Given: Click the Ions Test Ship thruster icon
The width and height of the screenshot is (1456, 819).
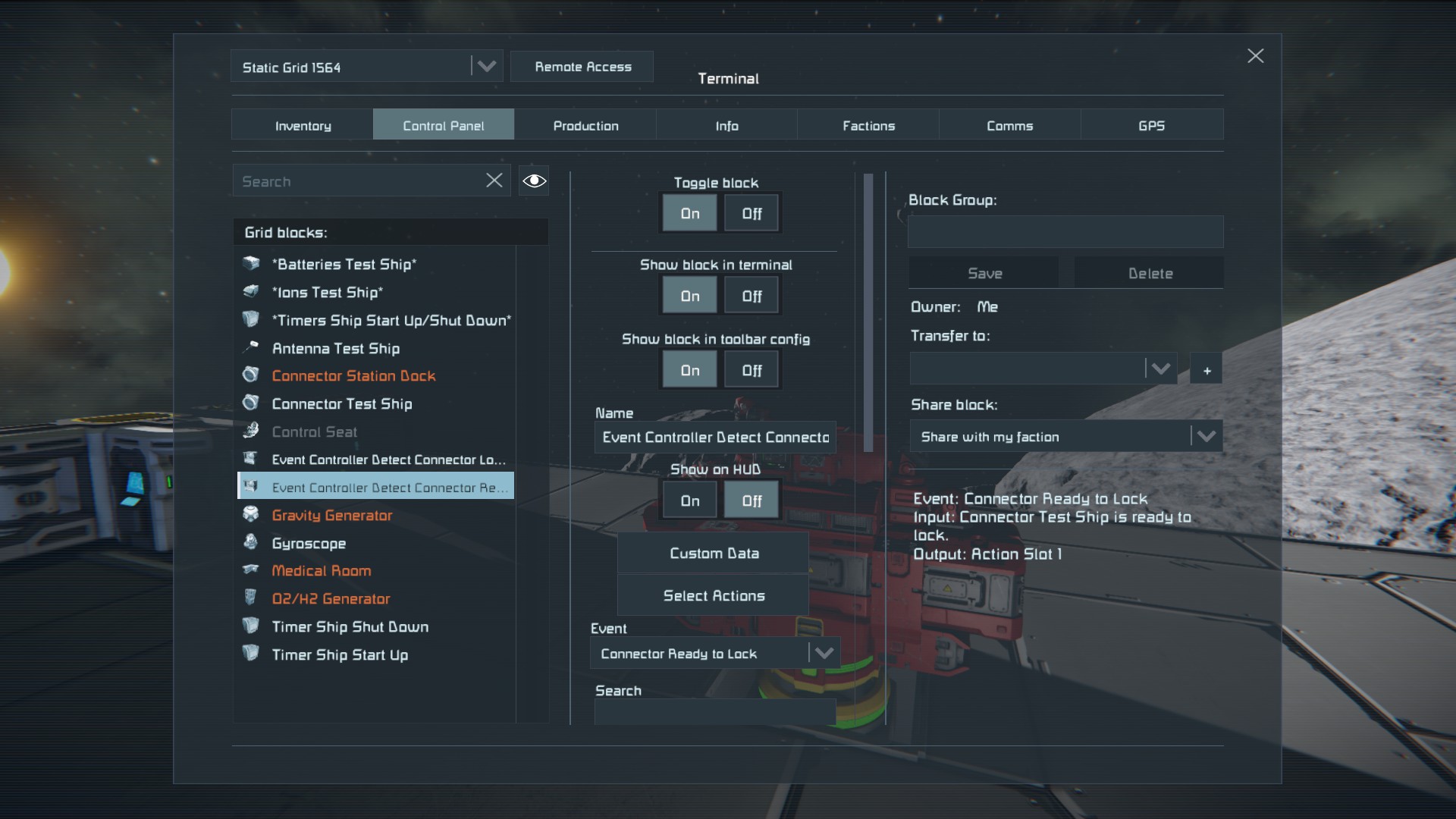Looking at the screenshot, I should (x=251, y=291).
